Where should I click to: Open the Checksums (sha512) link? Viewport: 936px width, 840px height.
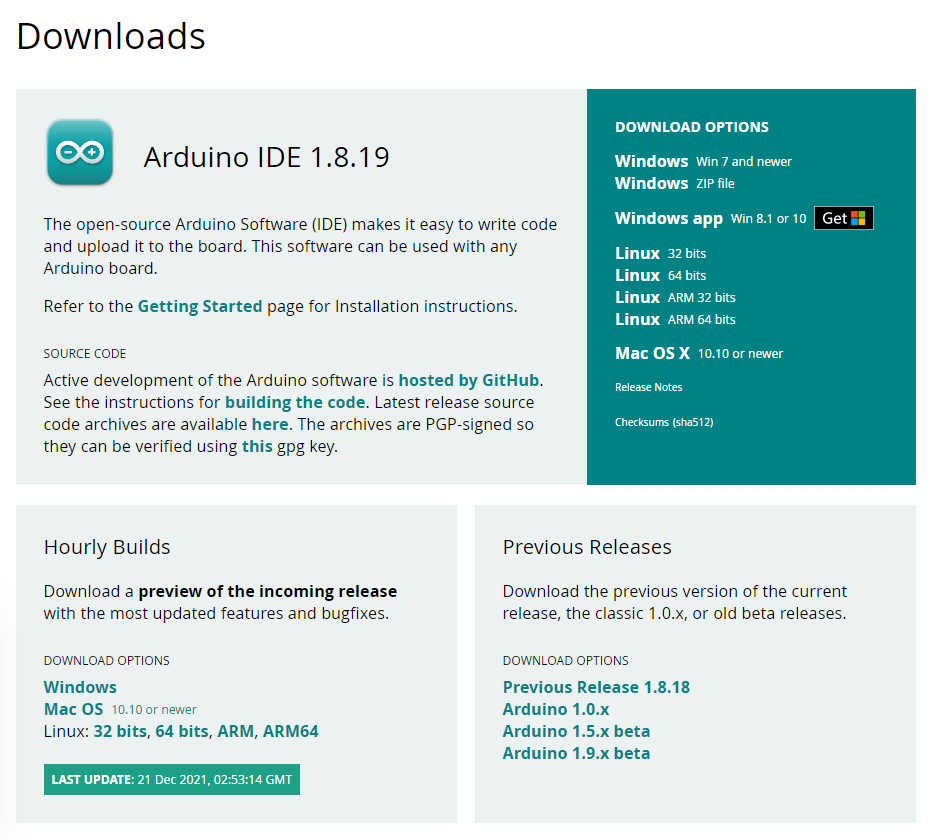[x=664, y=422]
